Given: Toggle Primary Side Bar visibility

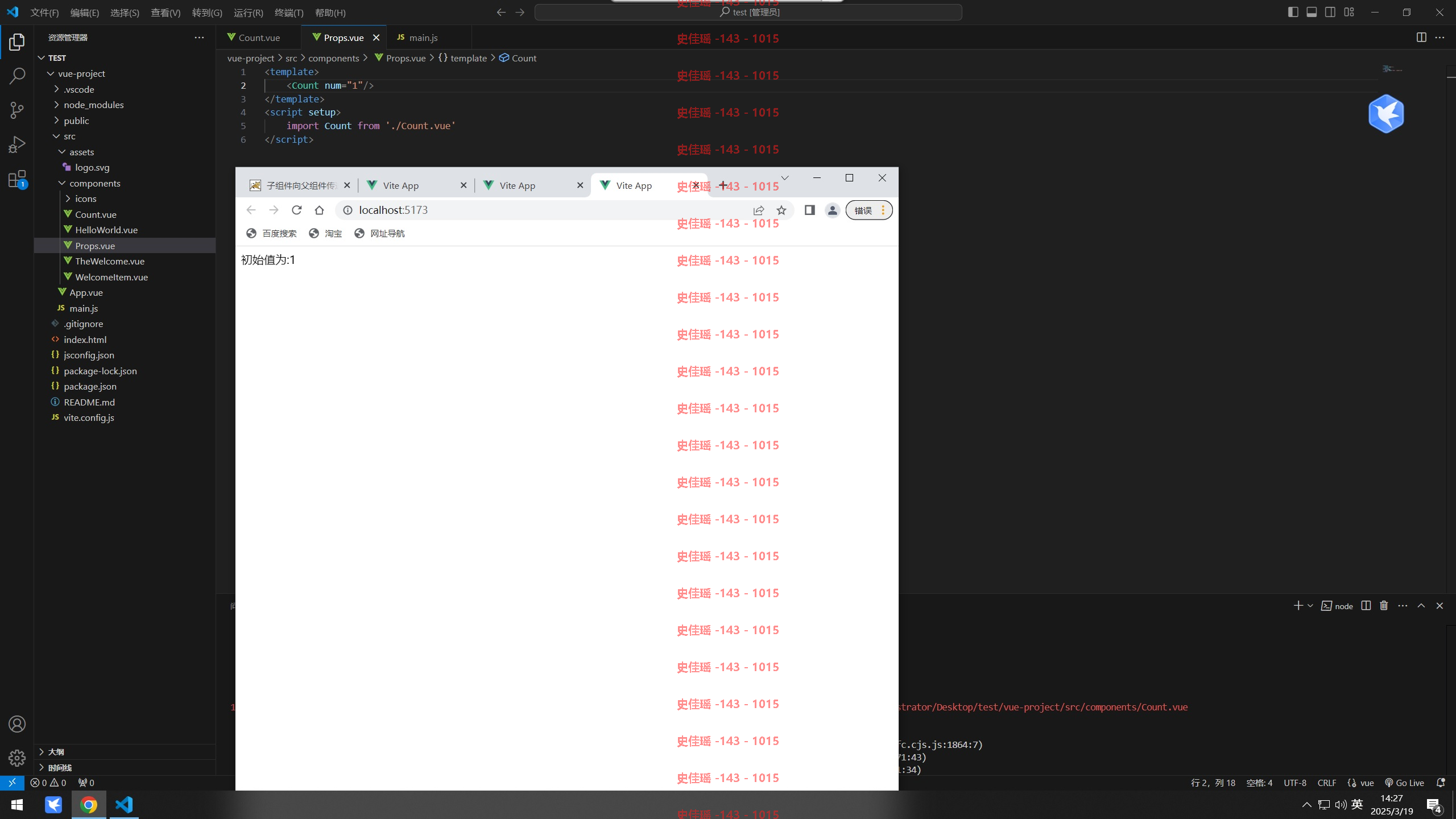Looking at the screenshot, I should click(x=1293, y=12).
